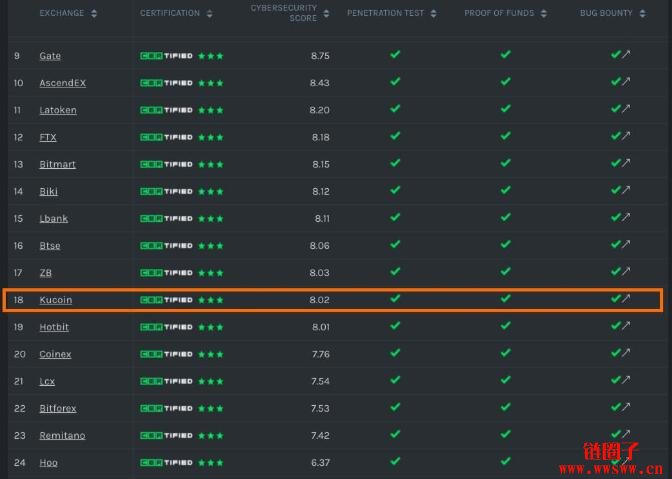Image resolution: width=672 pixels, height=479 pixels.
Task: Open the FTX exchange link
Action: [48, 138]
